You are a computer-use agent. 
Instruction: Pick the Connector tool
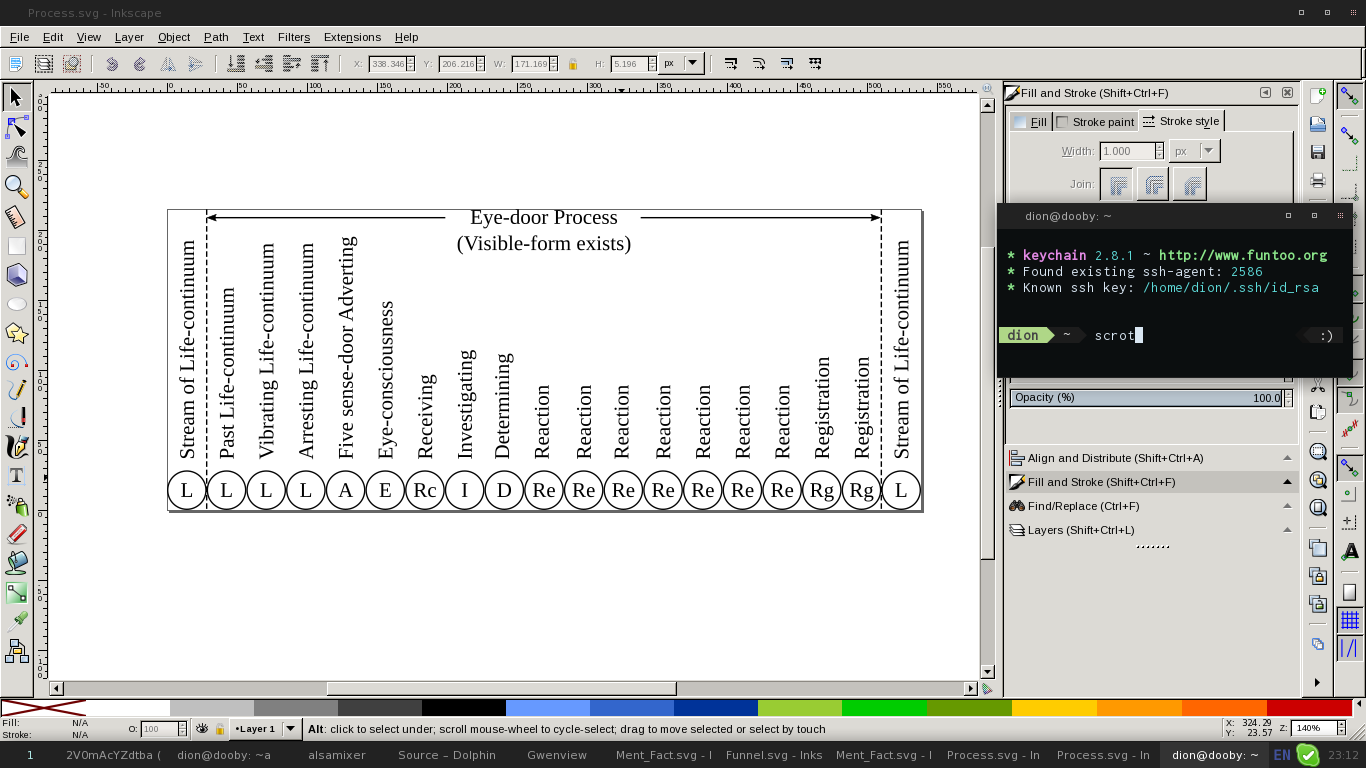(16, 652)
